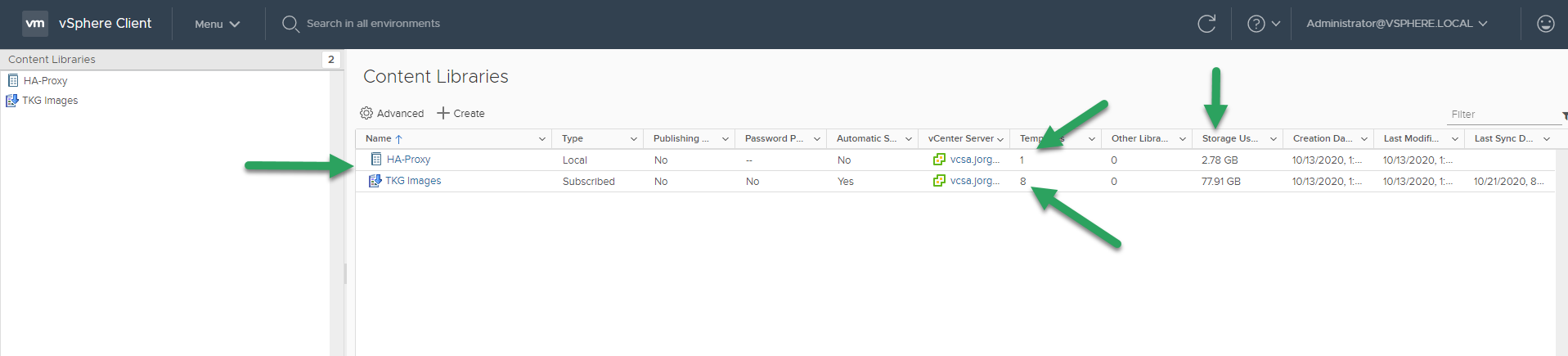Focus the Search in all environments field
This screenshot has width=1568, height=356.
[373, 24]
